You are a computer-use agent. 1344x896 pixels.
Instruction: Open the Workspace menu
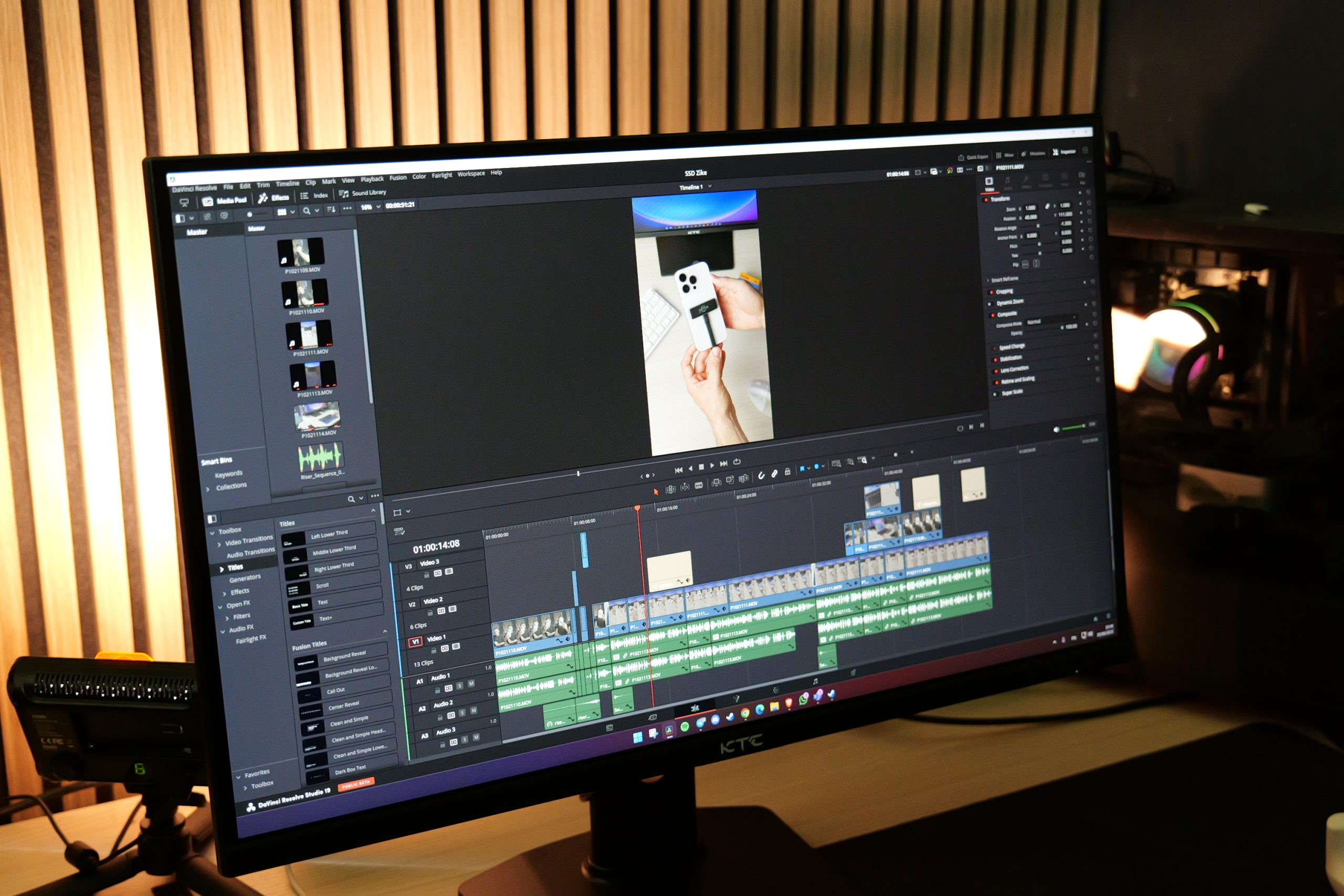[x=471, y=174]
